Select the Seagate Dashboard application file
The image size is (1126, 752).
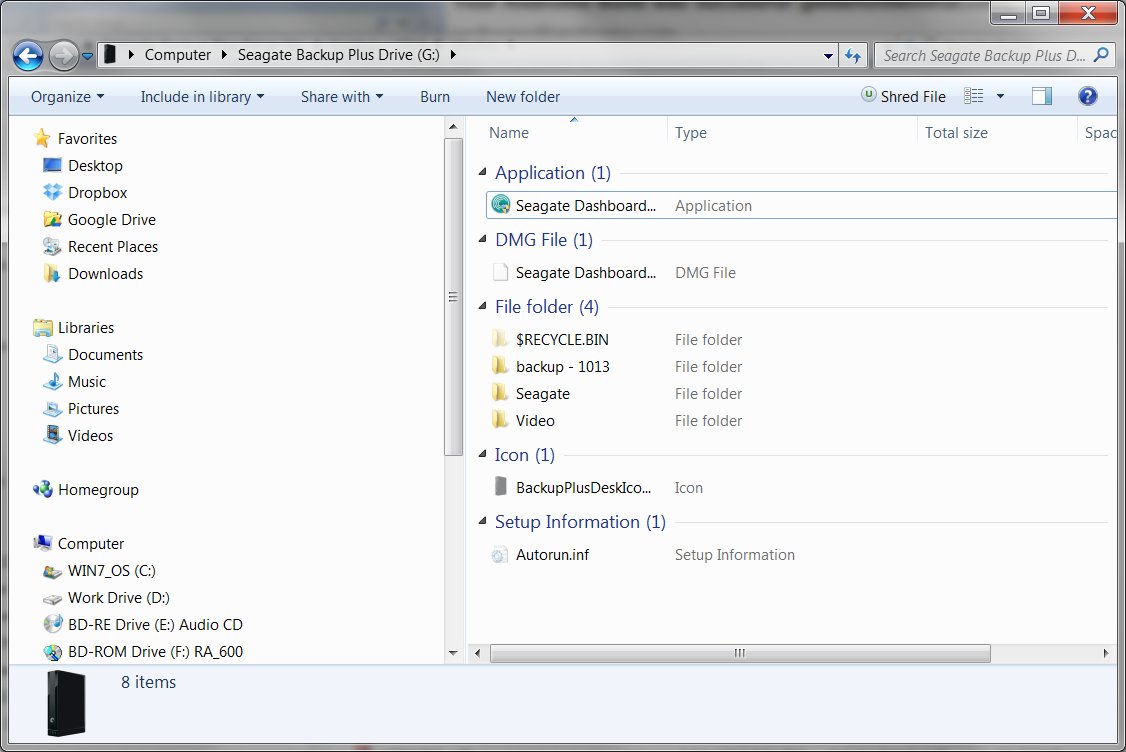(x=801, y=205)
